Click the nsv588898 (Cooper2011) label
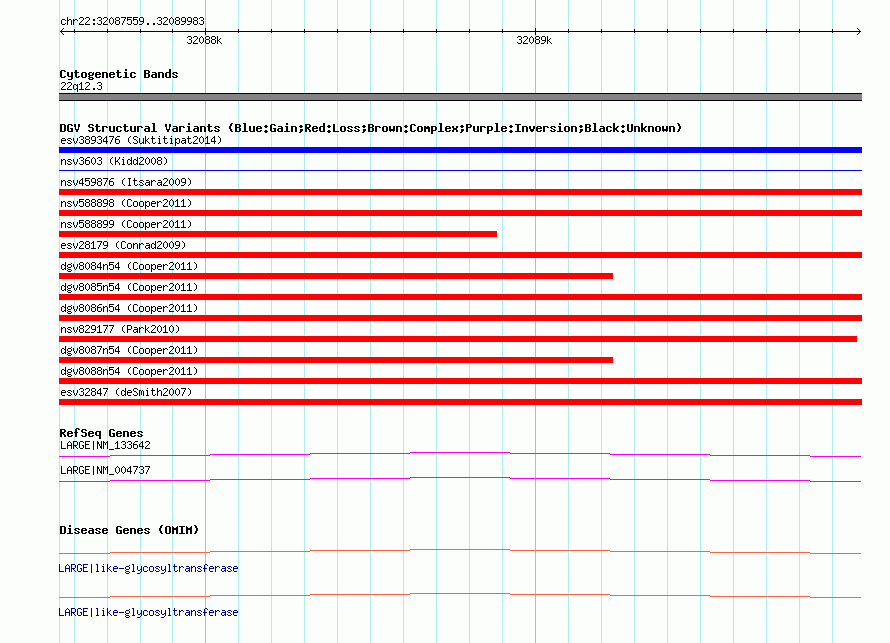The image size is (890, 643). 126,203
